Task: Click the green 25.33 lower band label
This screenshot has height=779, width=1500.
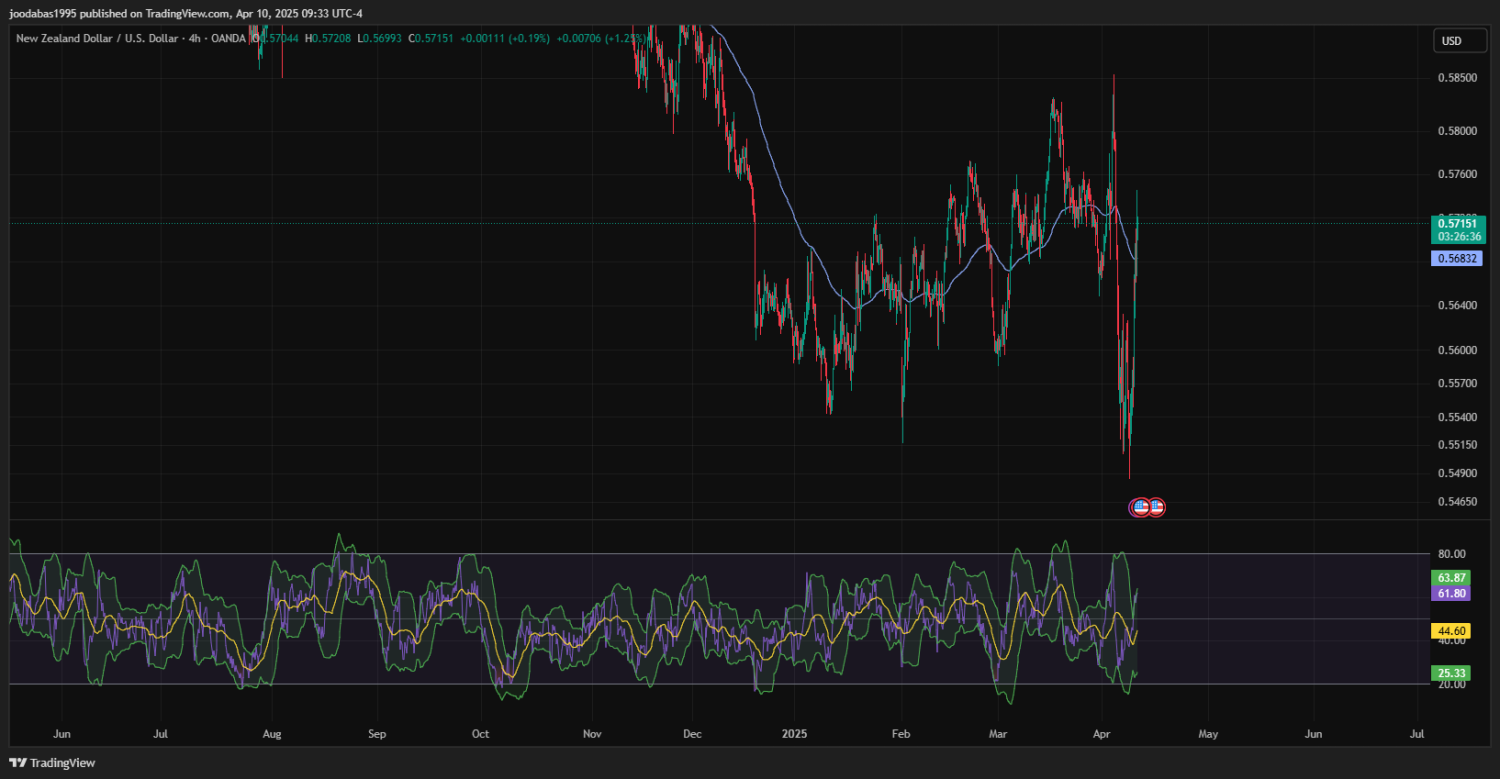Action: tap(1451, 671)
